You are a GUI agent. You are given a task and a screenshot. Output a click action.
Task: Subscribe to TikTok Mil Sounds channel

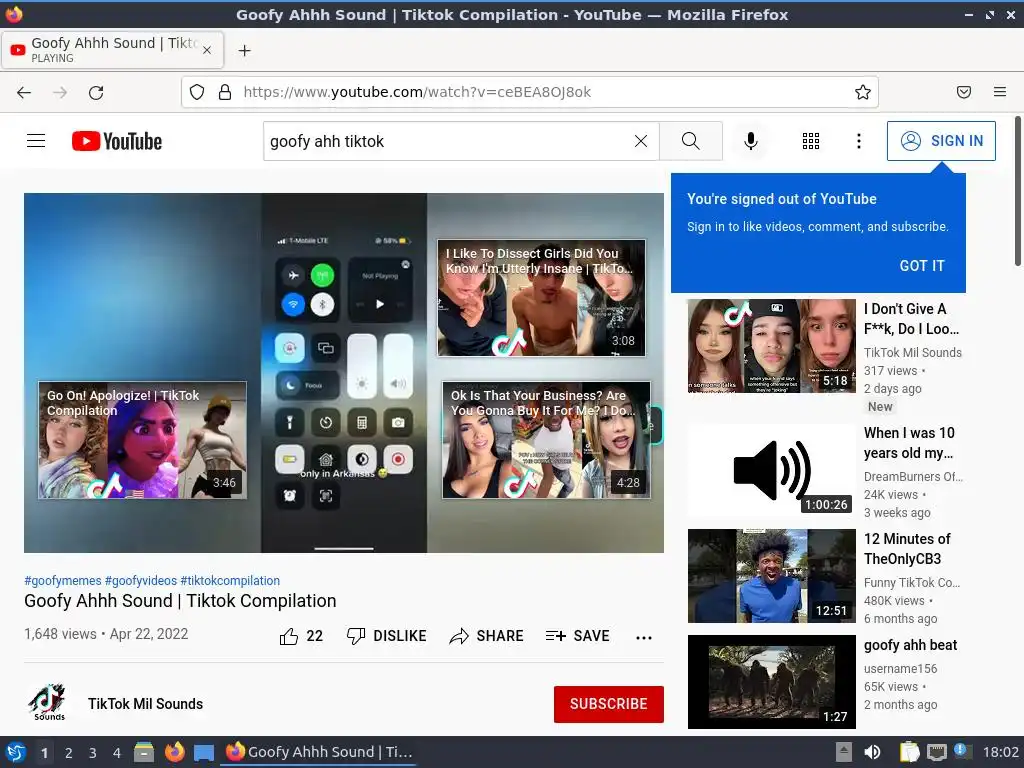[609, 704]
